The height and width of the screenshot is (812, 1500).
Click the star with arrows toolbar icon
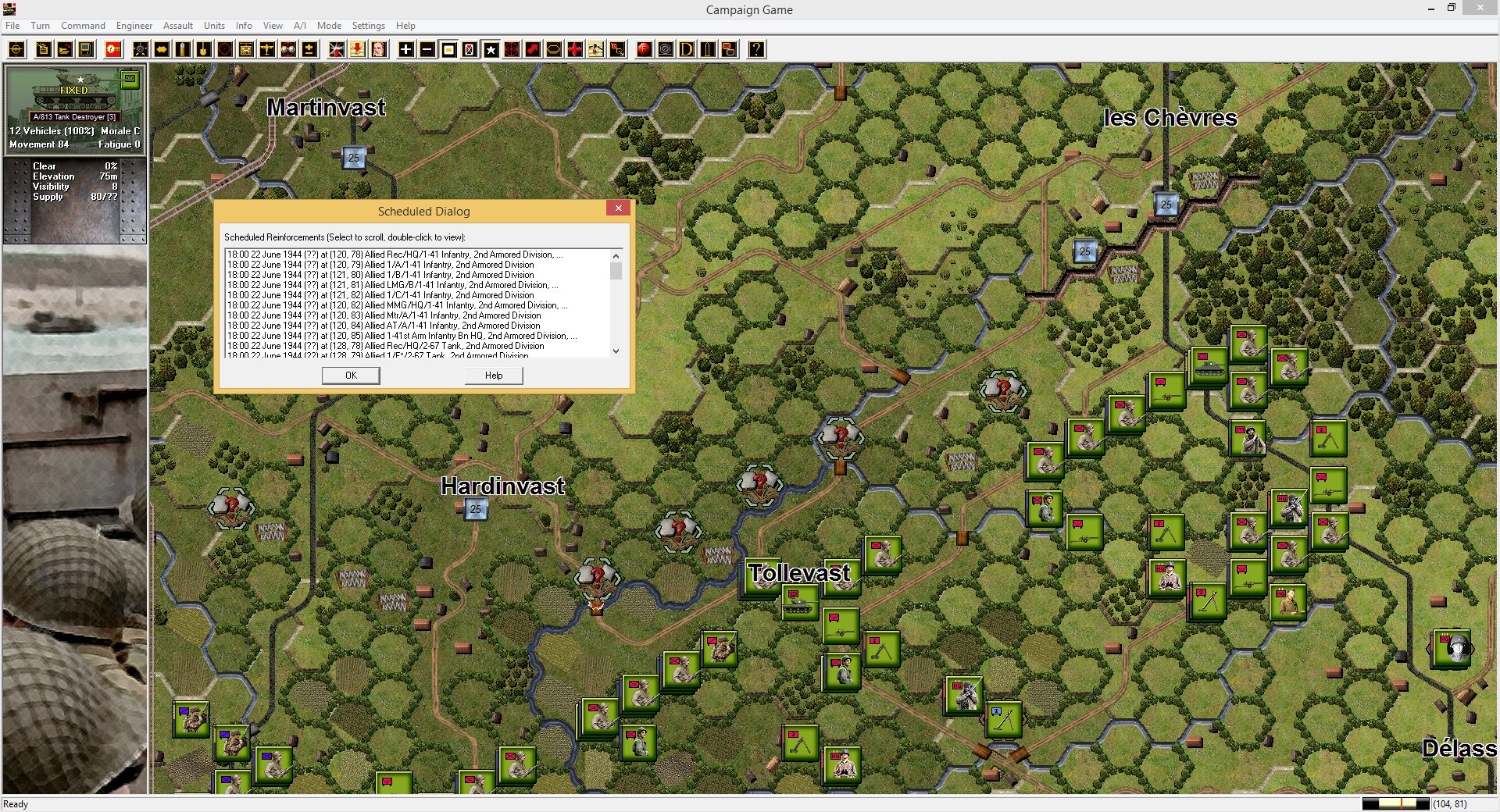pyautogui.click(x=141, y=49)
